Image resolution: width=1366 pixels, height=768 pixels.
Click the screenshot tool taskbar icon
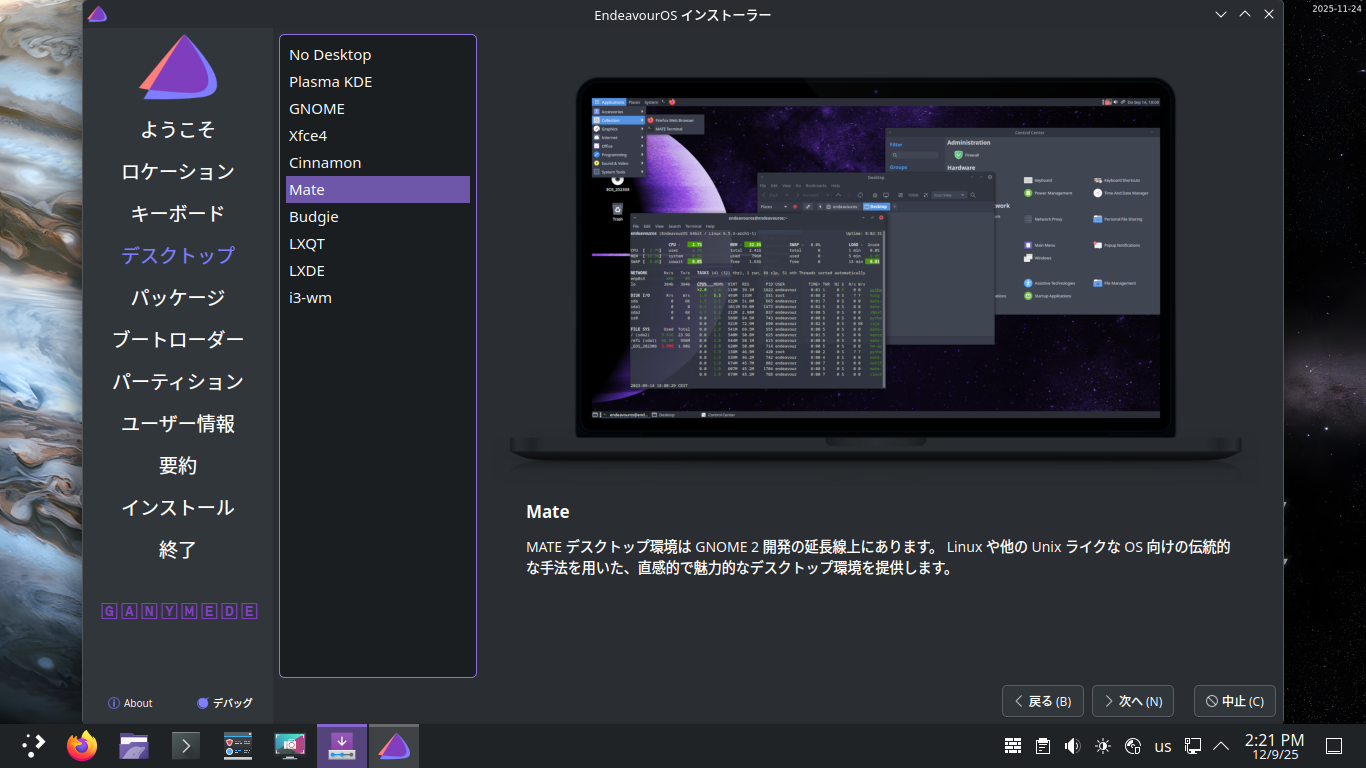click(290, 746)
